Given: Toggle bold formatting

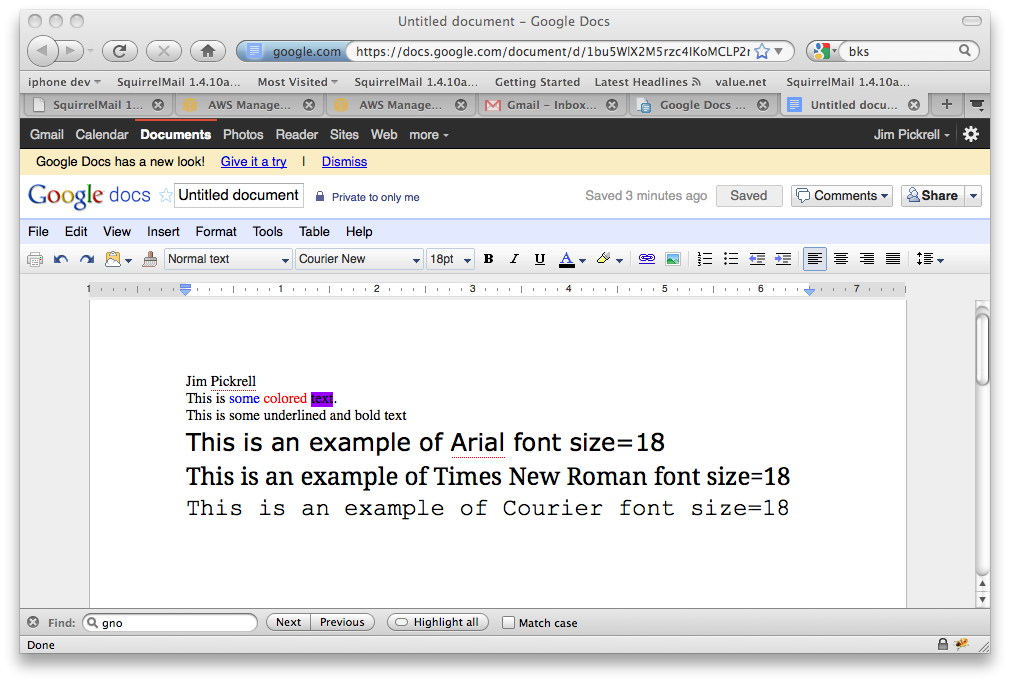Looking at the screenshot, I should (488, 259).
